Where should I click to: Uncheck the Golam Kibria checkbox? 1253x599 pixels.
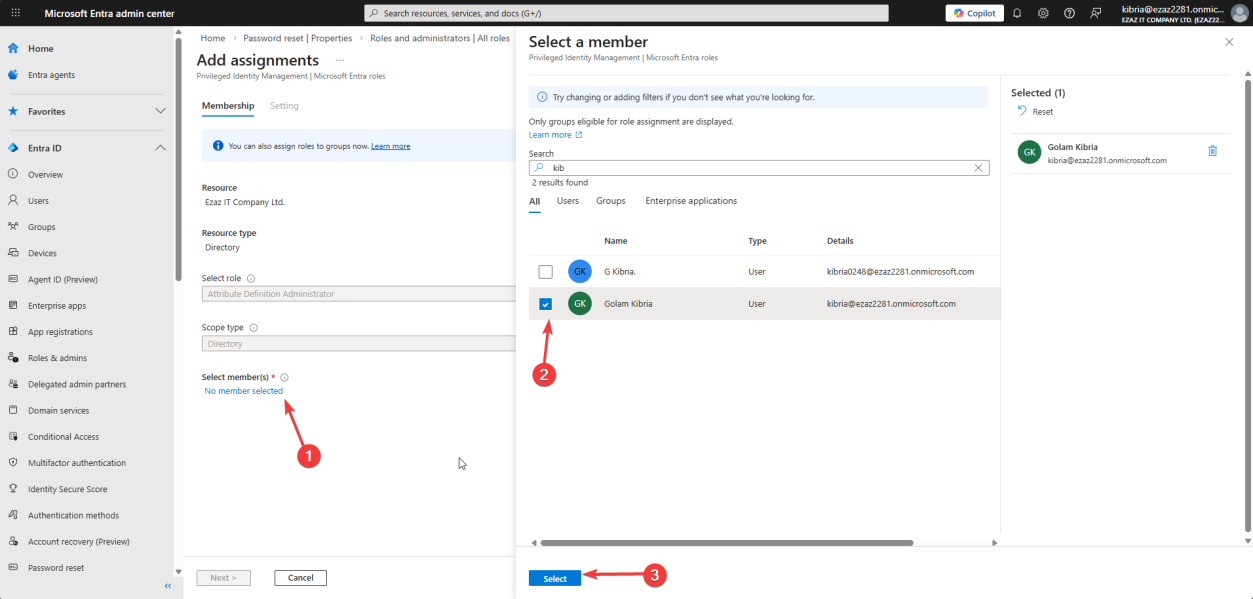click(x=545, y=304)
